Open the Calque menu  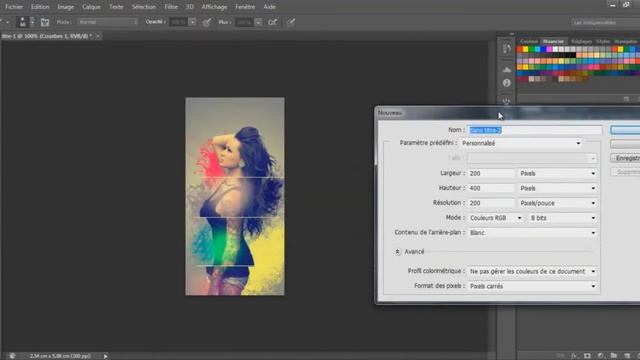(x=91, y=7)
